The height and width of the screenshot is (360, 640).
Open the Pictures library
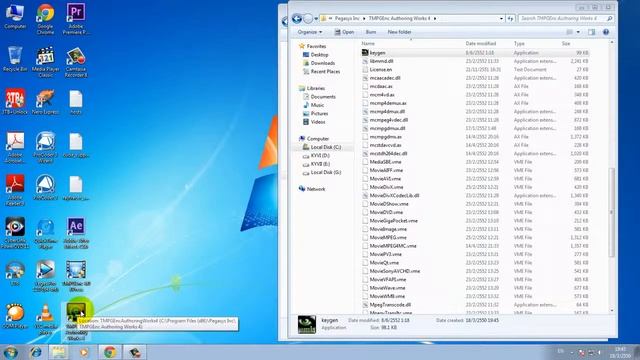coord(319,113)
